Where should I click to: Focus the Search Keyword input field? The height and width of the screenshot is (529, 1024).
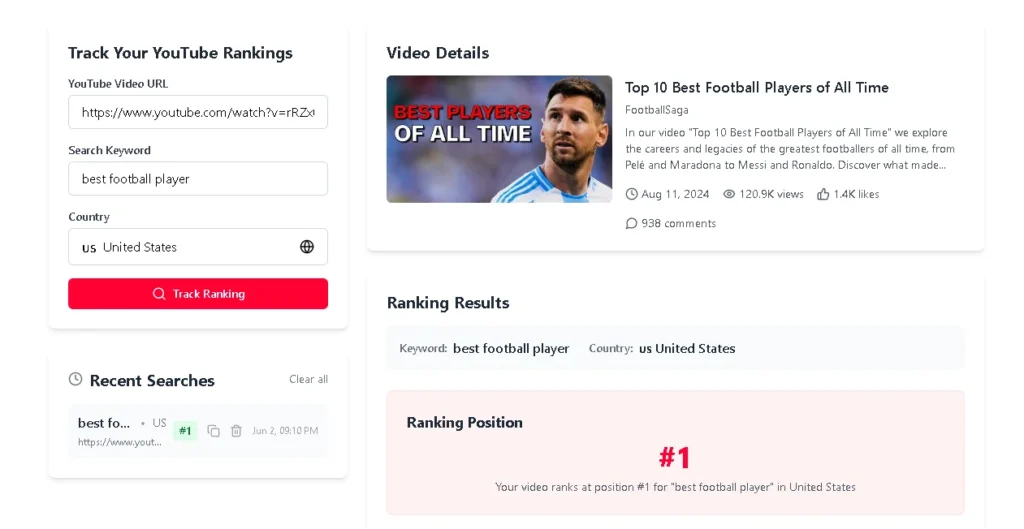point(198,179)
